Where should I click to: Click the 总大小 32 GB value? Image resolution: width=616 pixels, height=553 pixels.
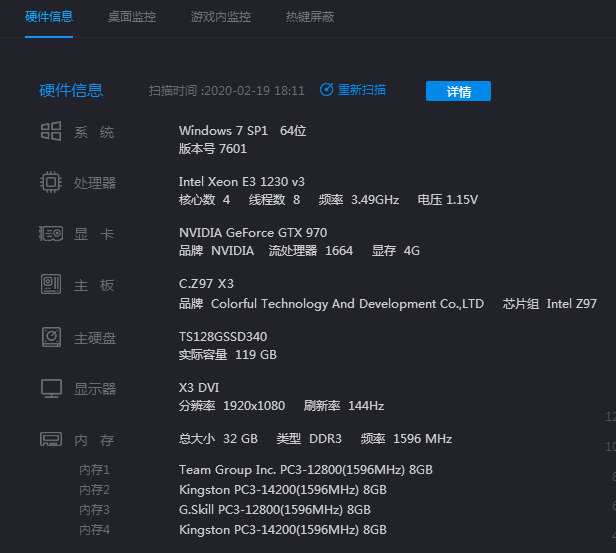218,439
